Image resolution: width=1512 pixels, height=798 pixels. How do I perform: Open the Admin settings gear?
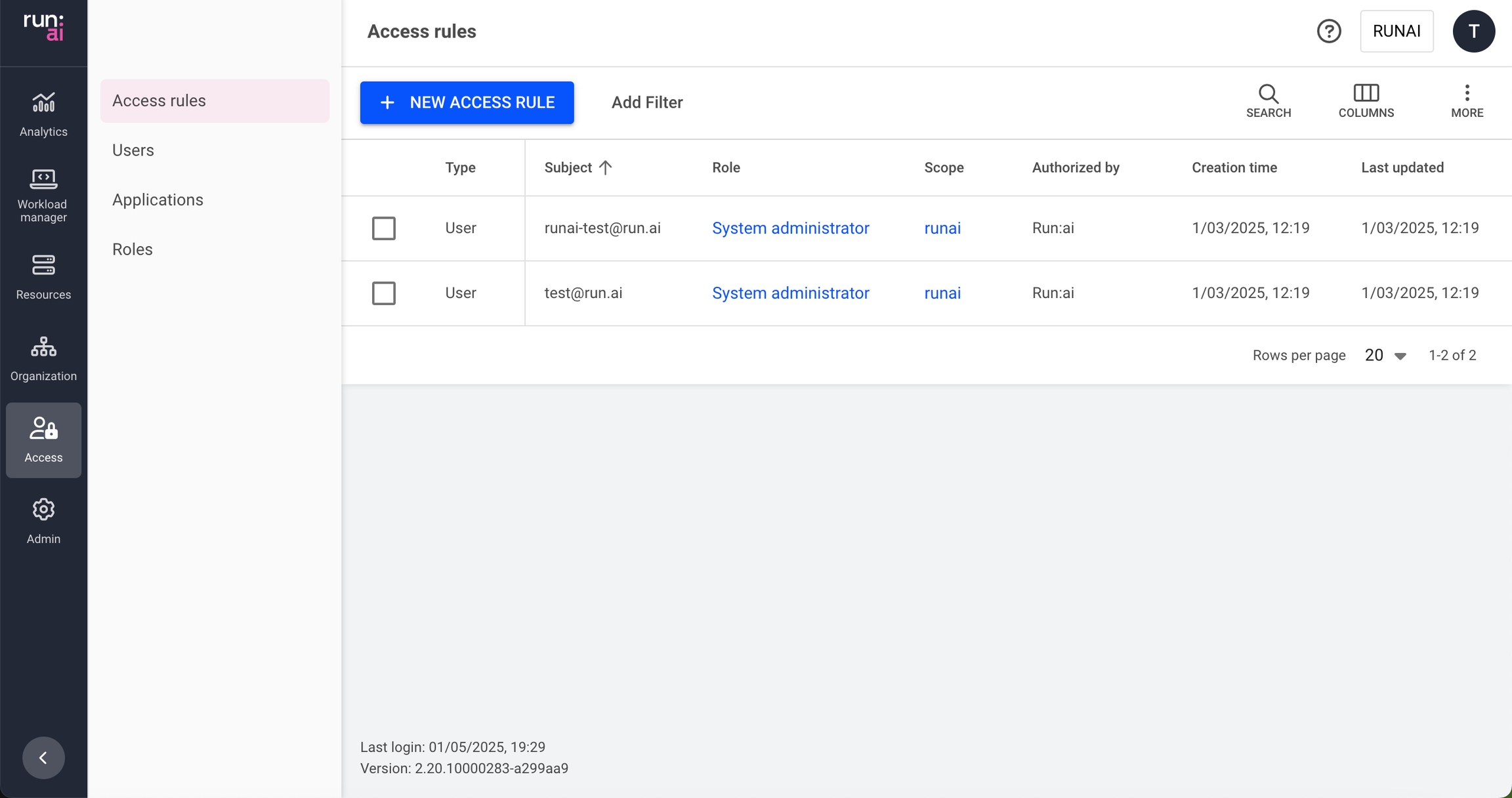pos(43,520)
